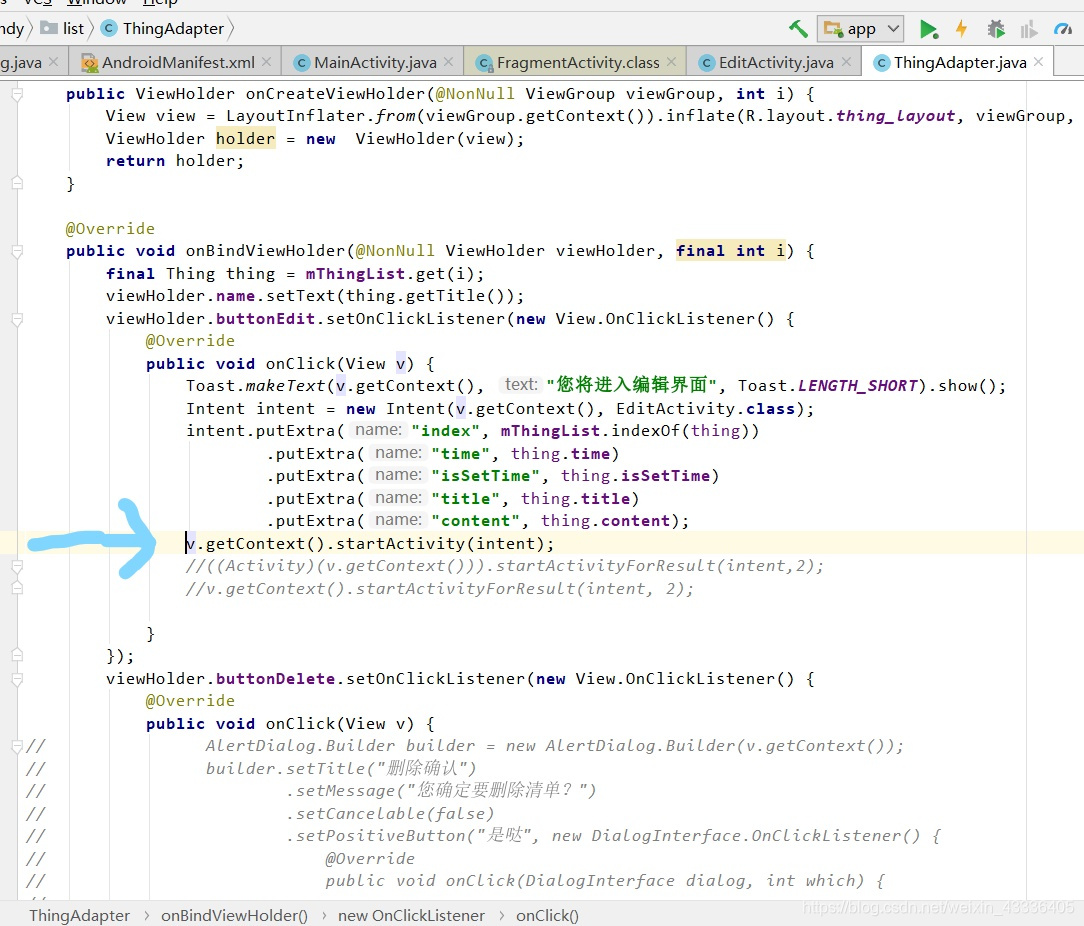
Task: Click the list folder icon in breadcrumb
Action: 49,28
